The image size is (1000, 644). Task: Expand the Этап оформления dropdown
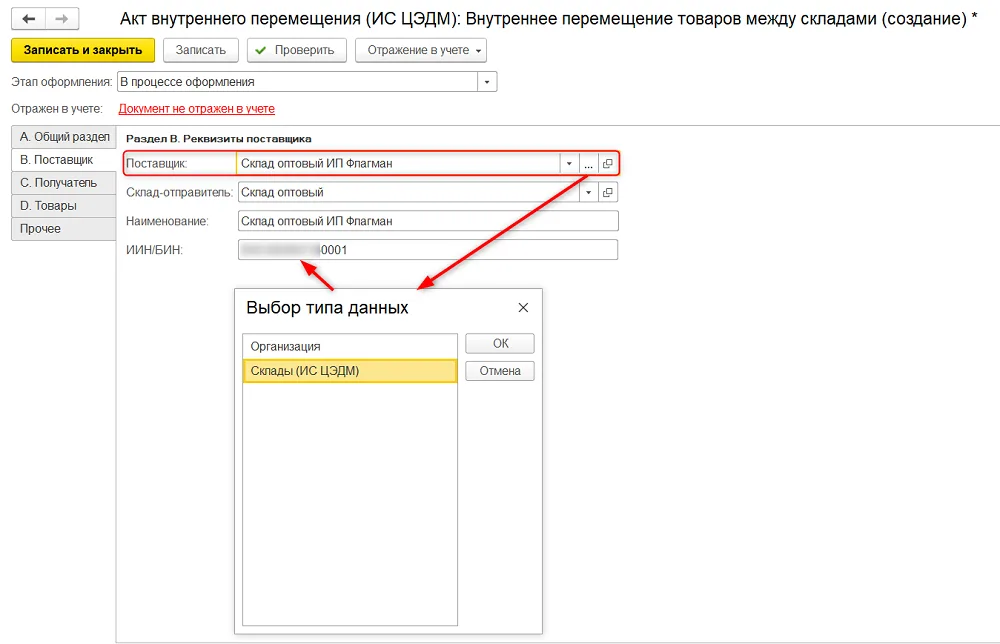(487, 82)
